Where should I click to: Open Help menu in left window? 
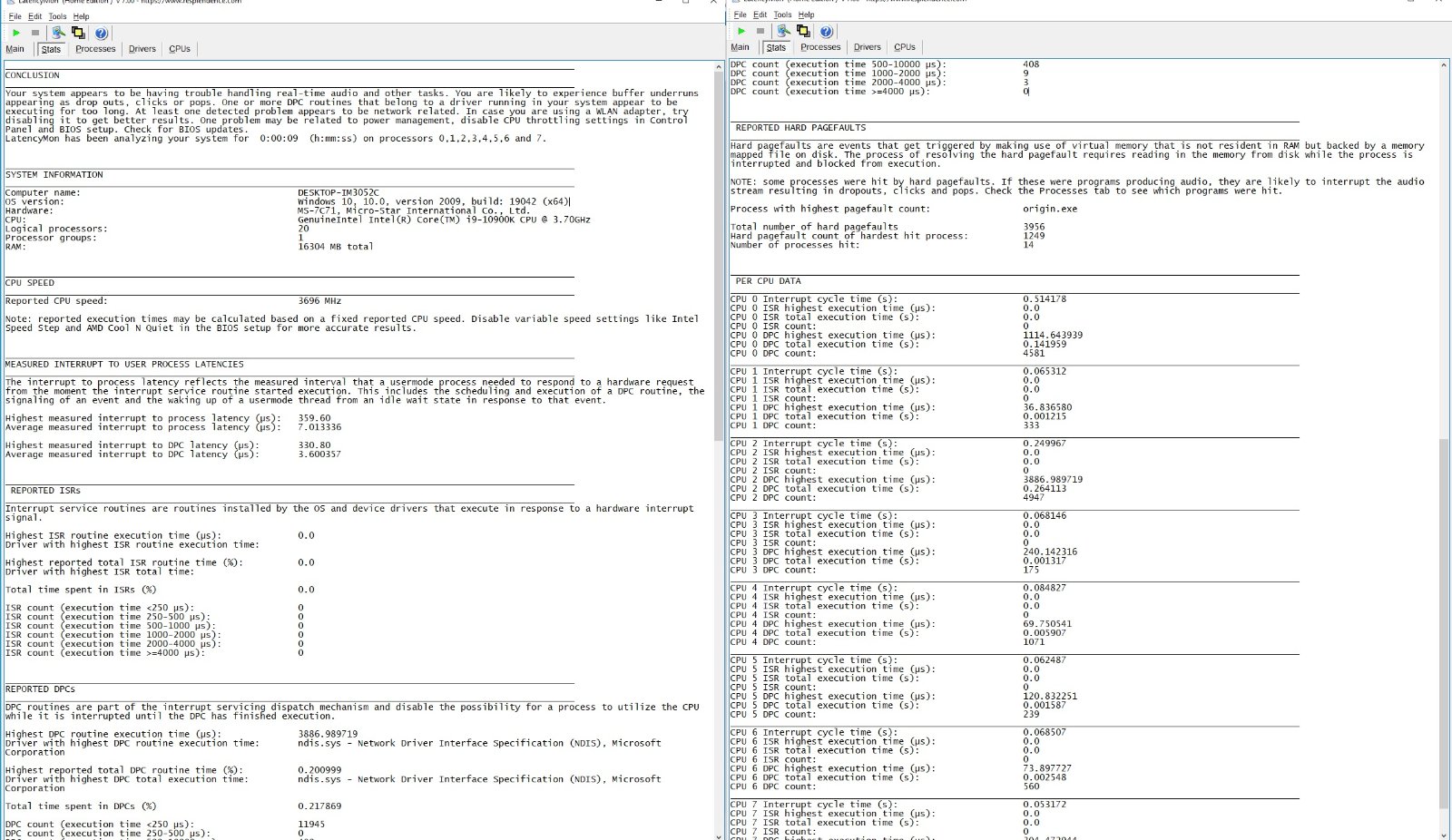(x=81, y=16)
